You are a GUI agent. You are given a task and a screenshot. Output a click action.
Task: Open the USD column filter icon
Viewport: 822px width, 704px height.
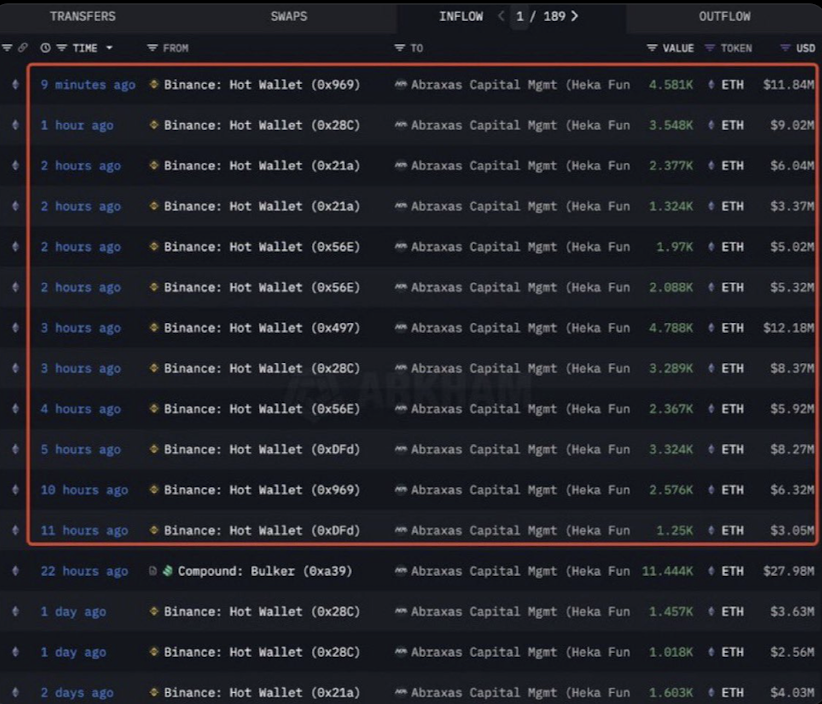[x=785, y=48]
